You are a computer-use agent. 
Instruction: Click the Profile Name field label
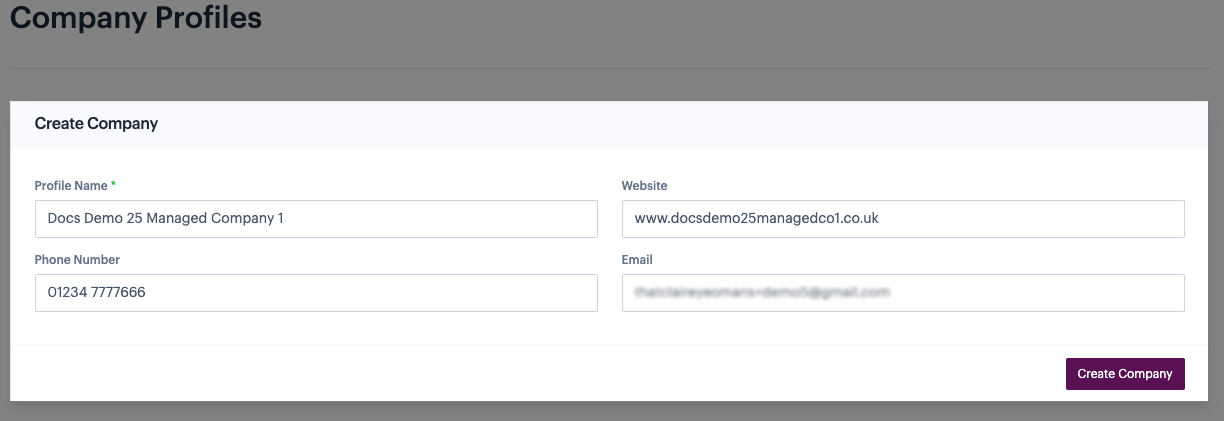click(x=71, y=186)
